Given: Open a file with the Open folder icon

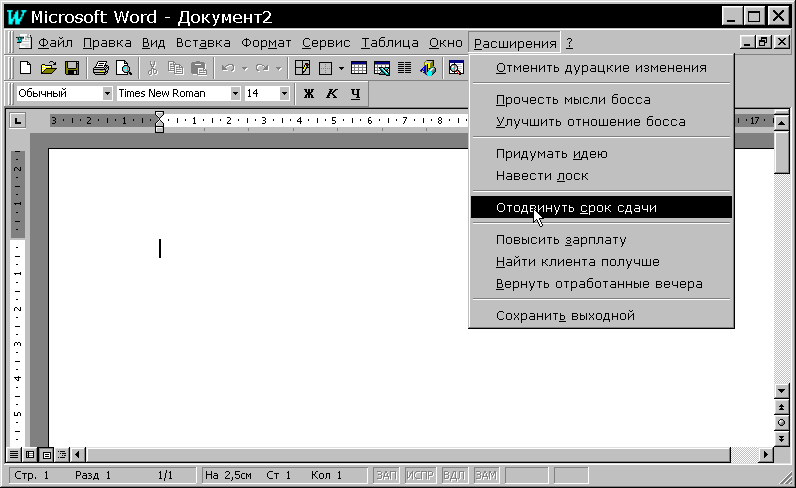Looking at the screenshot, I should tap(48, 68).
